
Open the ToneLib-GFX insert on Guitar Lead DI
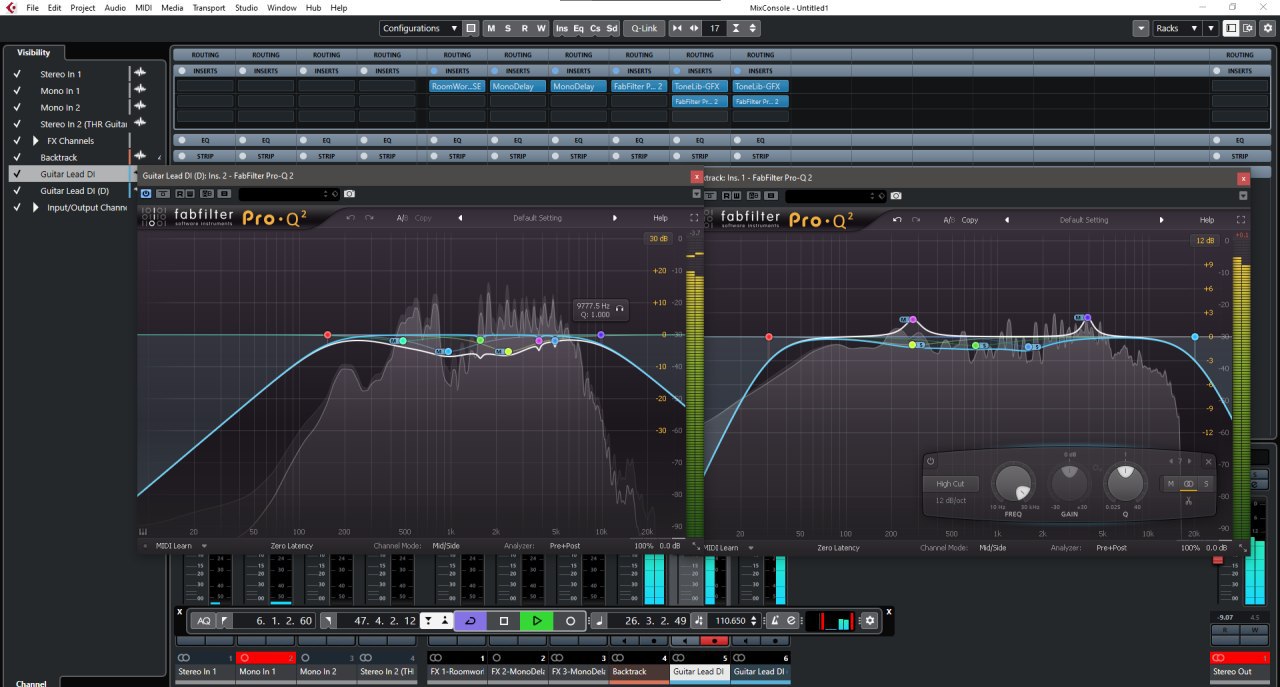pyautogui.click(x=699, y=86)
